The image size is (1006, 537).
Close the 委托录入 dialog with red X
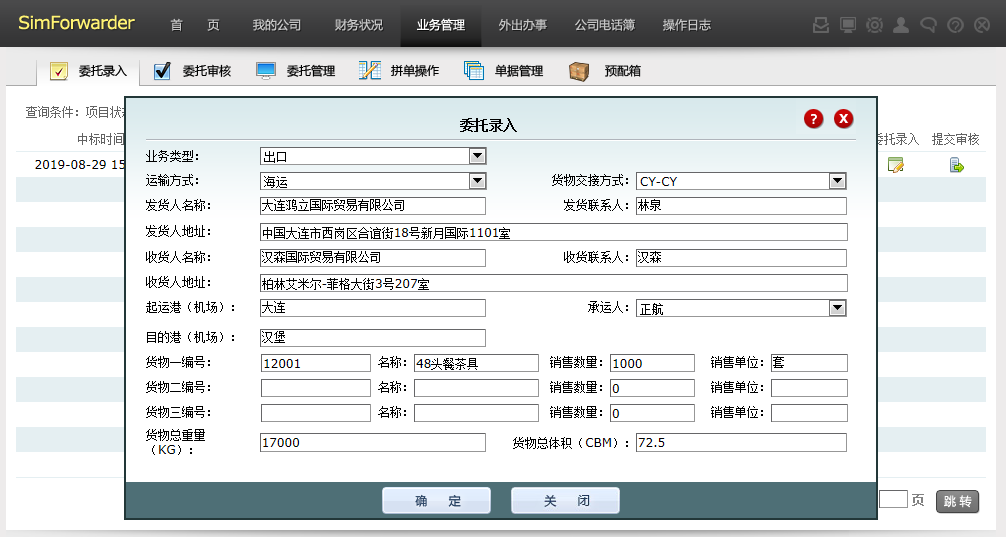click(844, 119)
